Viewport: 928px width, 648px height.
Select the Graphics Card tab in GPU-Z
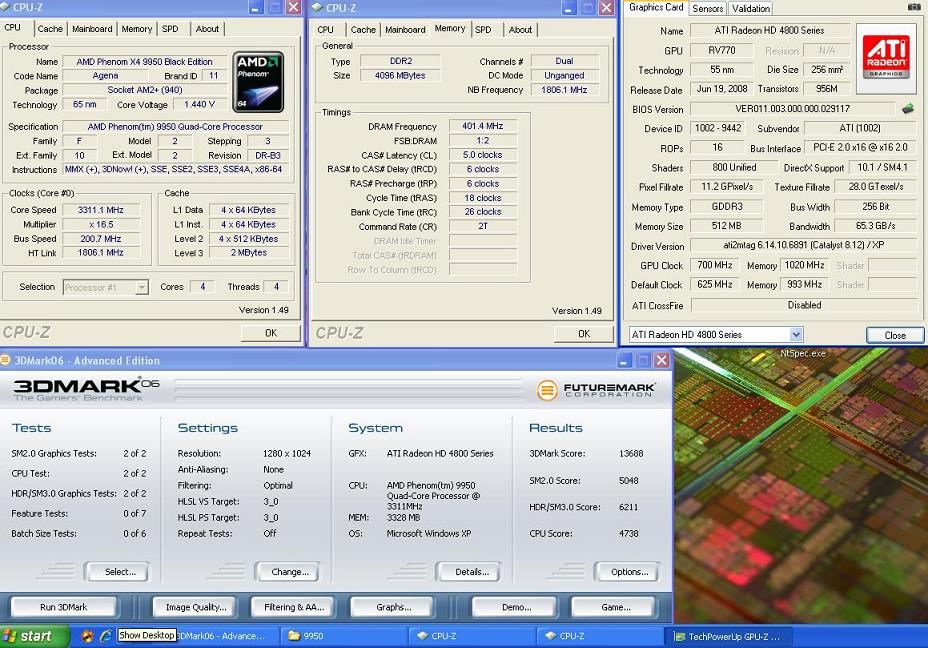pos(656,7)
